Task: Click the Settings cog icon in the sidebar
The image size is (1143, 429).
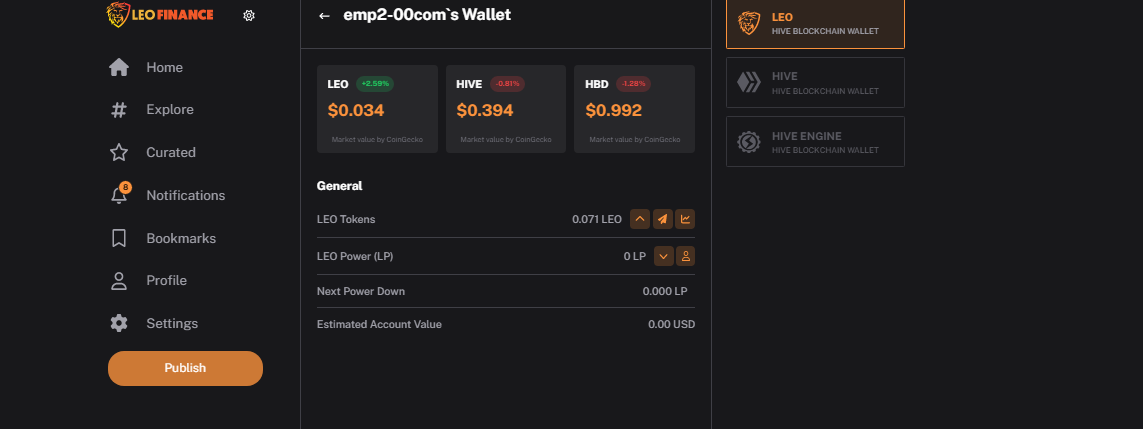Action: (119, 323)
